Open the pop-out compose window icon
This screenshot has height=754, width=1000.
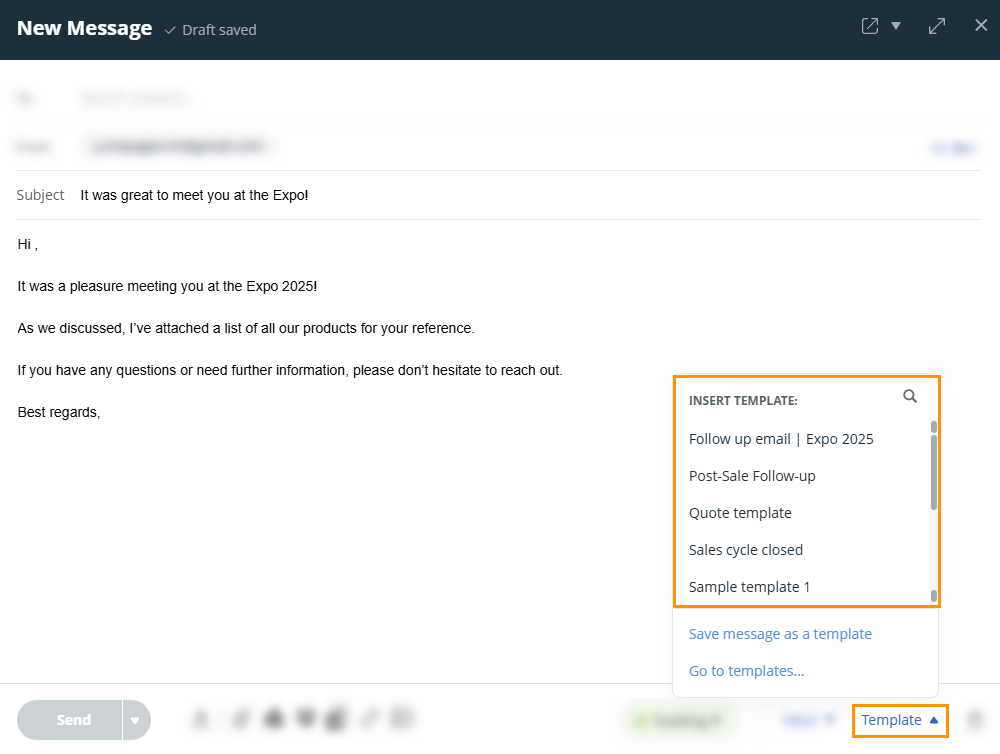(x=868, y=25)
